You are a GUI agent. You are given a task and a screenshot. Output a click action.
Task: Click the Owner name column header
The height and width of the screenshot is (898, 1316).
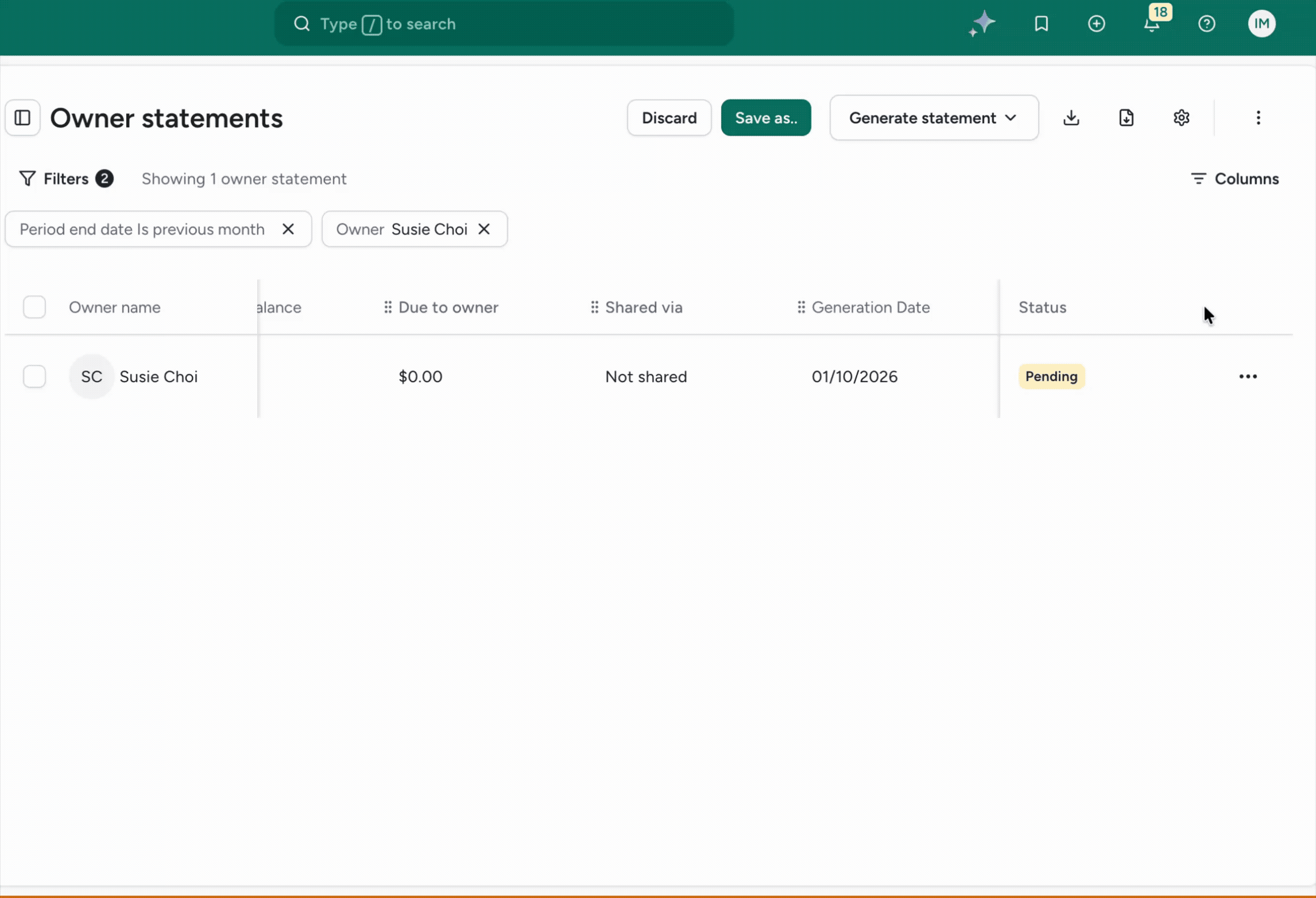pyautogui.click(x=115, y=307)
